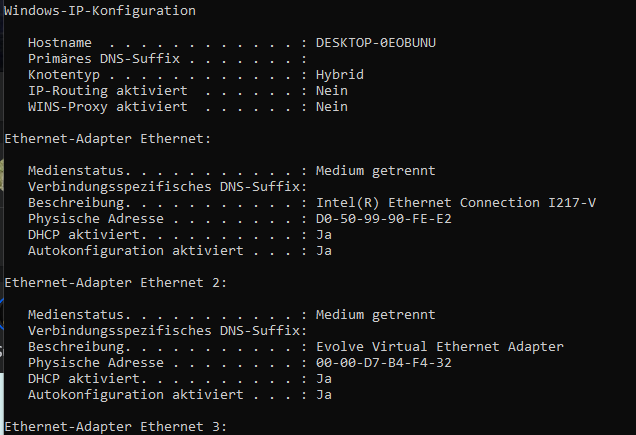
Task: Click the MAC address D0-50-99-90-FE-E2
Action: [x=383, y=219]
